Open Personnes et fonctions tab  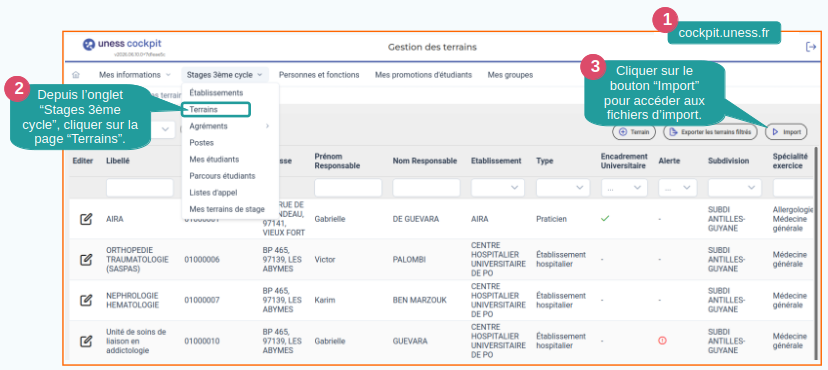pyautogui.click(x=319, y=75)
